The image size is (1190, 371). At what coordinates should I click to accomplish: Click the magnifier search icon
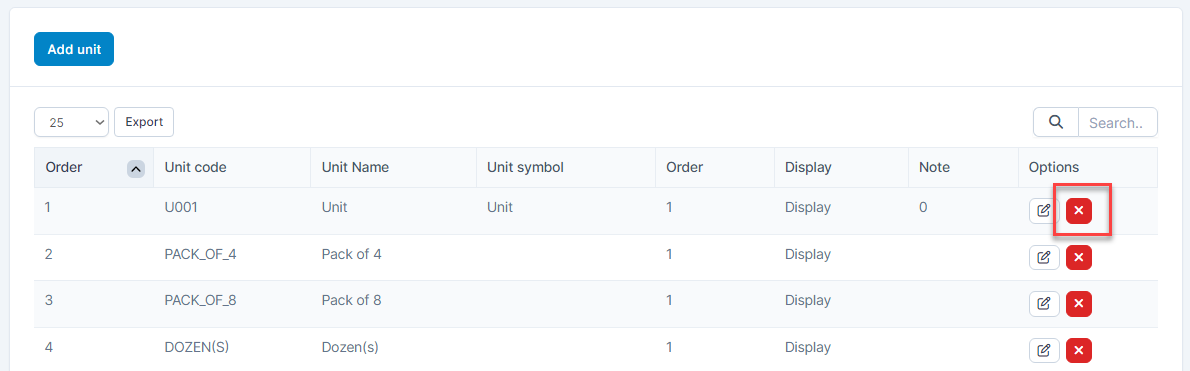tap(1056, 122)
